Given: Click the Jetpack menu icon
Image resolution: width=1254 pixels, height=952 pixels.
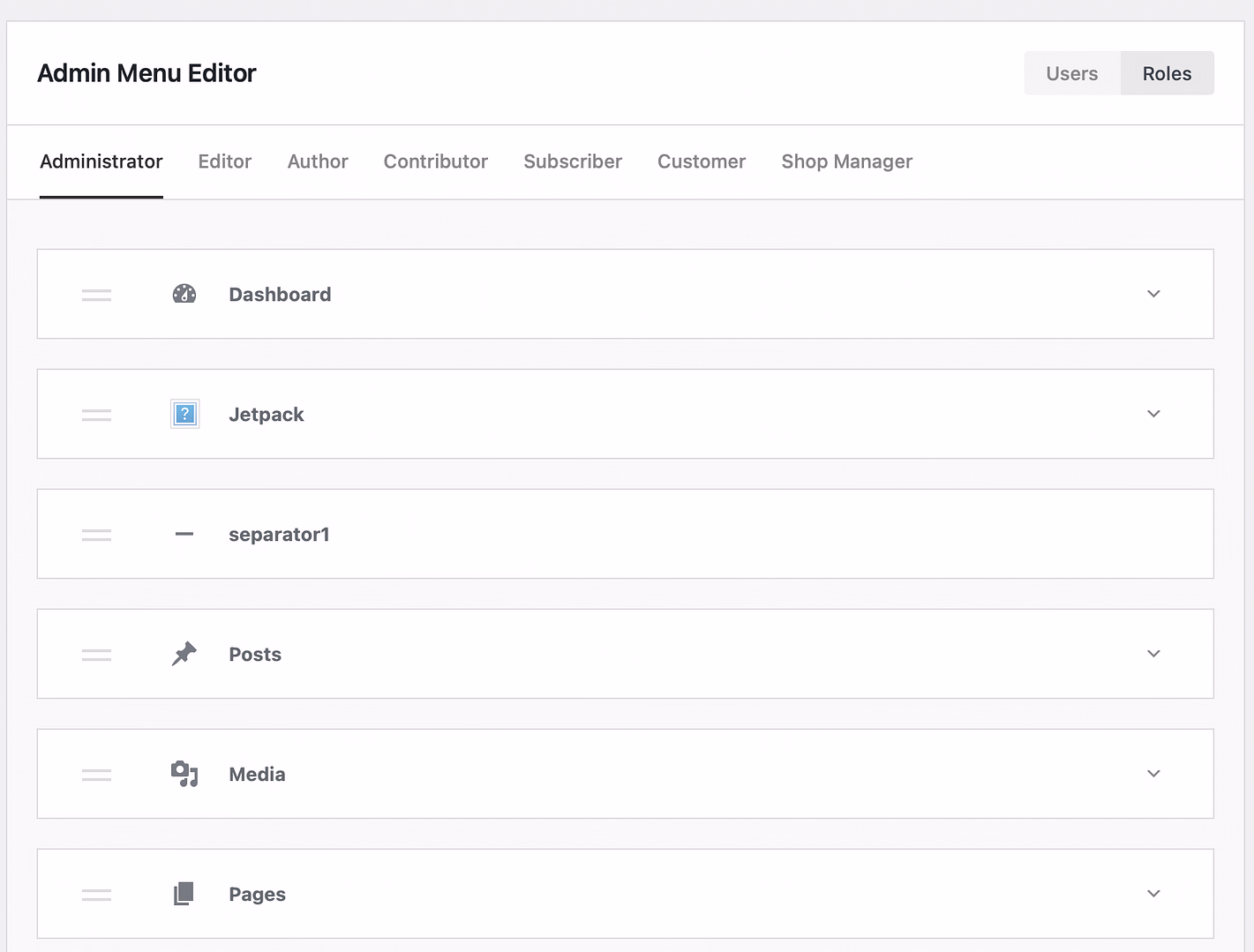Looking at the screenshot, I should [x=184, y=414].
